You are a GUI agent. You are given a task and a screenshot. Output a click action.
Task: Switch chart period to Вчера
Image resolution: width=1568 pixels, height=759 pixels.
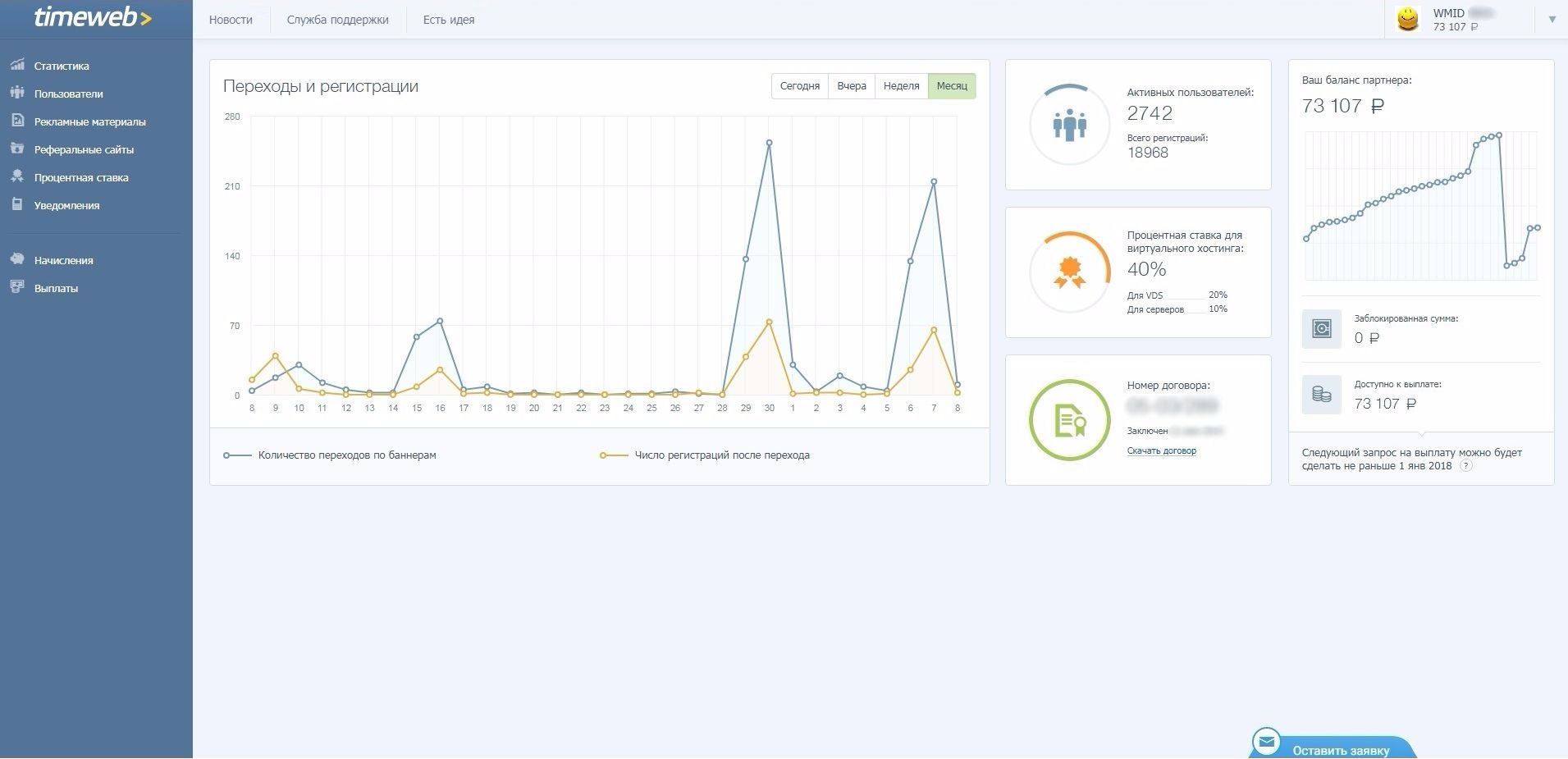pos(852,86)
